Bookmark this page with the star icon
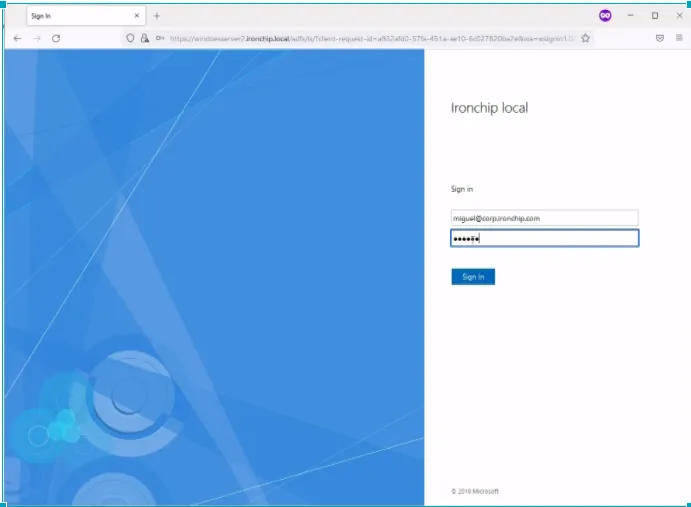 pos(585,38)
